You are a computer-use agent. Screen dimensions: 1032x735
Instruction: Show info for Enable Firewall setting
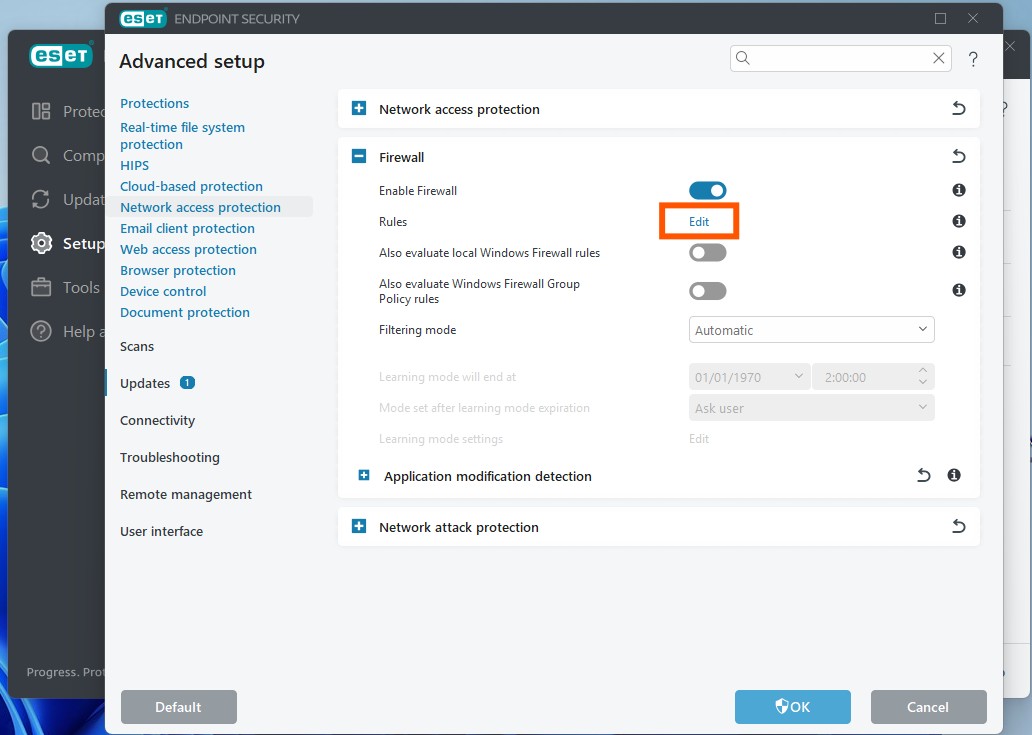point(958,190)
